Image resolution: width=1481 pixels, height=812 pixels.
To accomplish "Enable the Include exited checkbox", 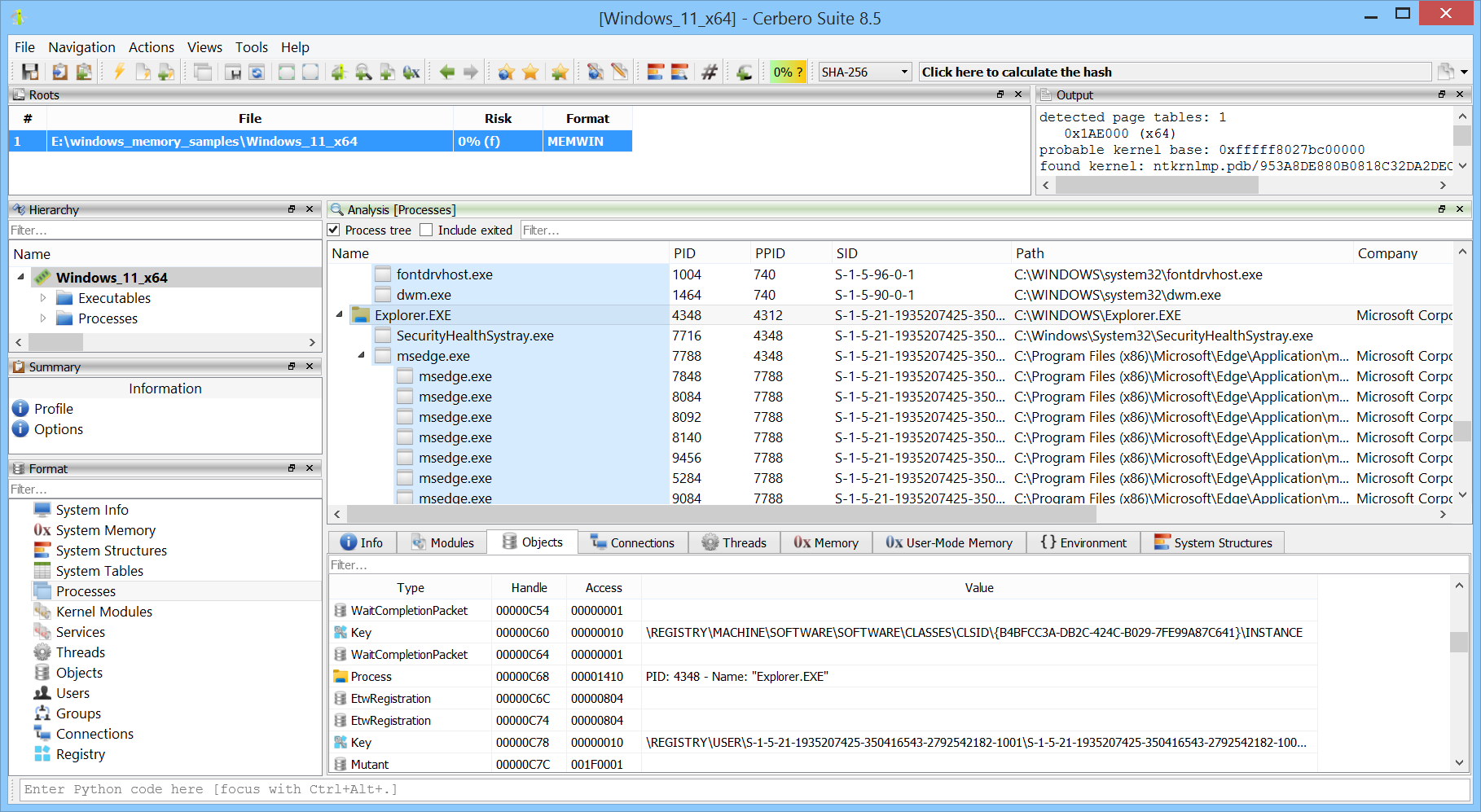I will tap(426, 230).
